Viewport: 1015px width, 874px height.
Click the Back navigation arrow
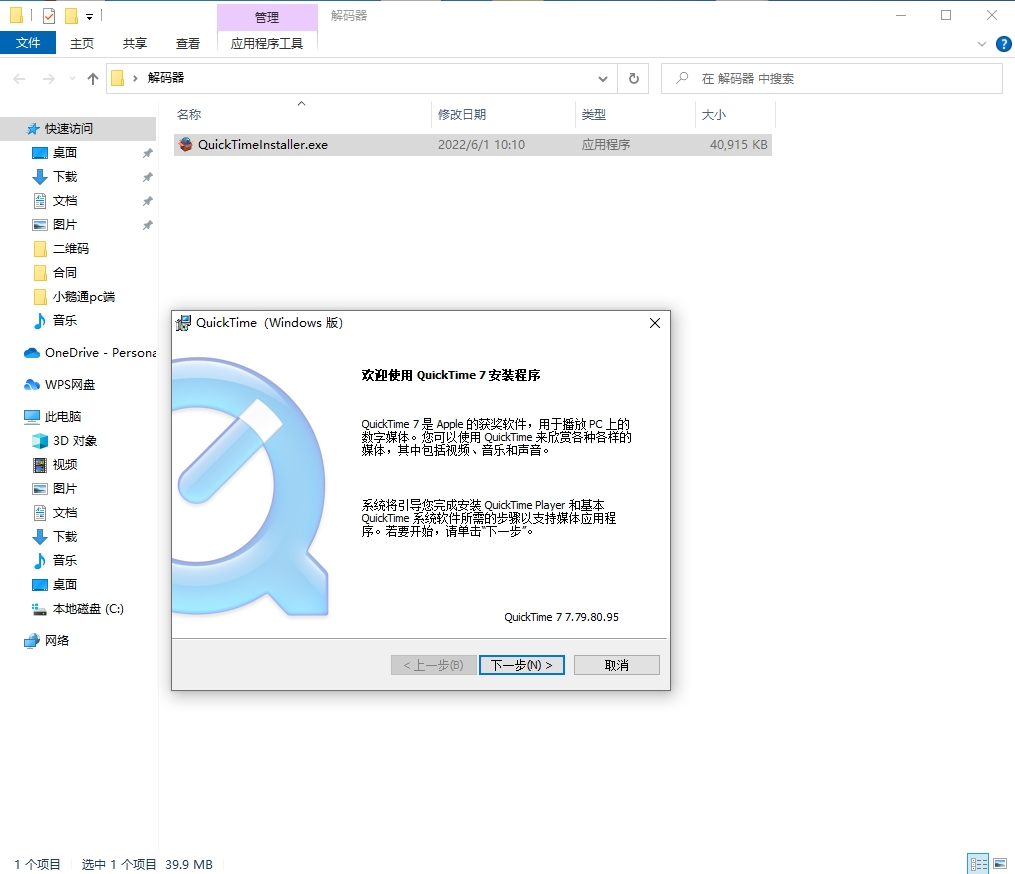19,79
